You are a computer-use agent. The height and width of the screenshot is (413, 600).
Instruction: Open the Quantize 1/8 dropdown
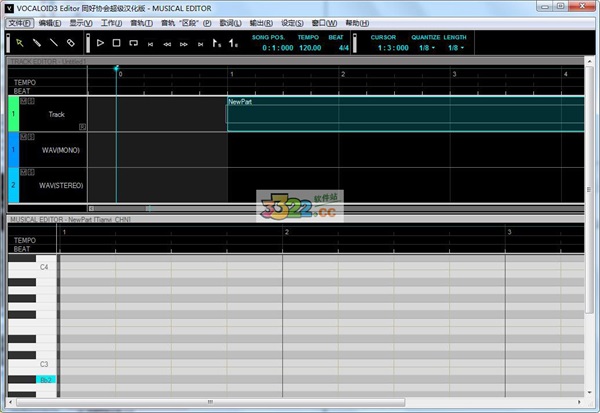click(427, 48)
